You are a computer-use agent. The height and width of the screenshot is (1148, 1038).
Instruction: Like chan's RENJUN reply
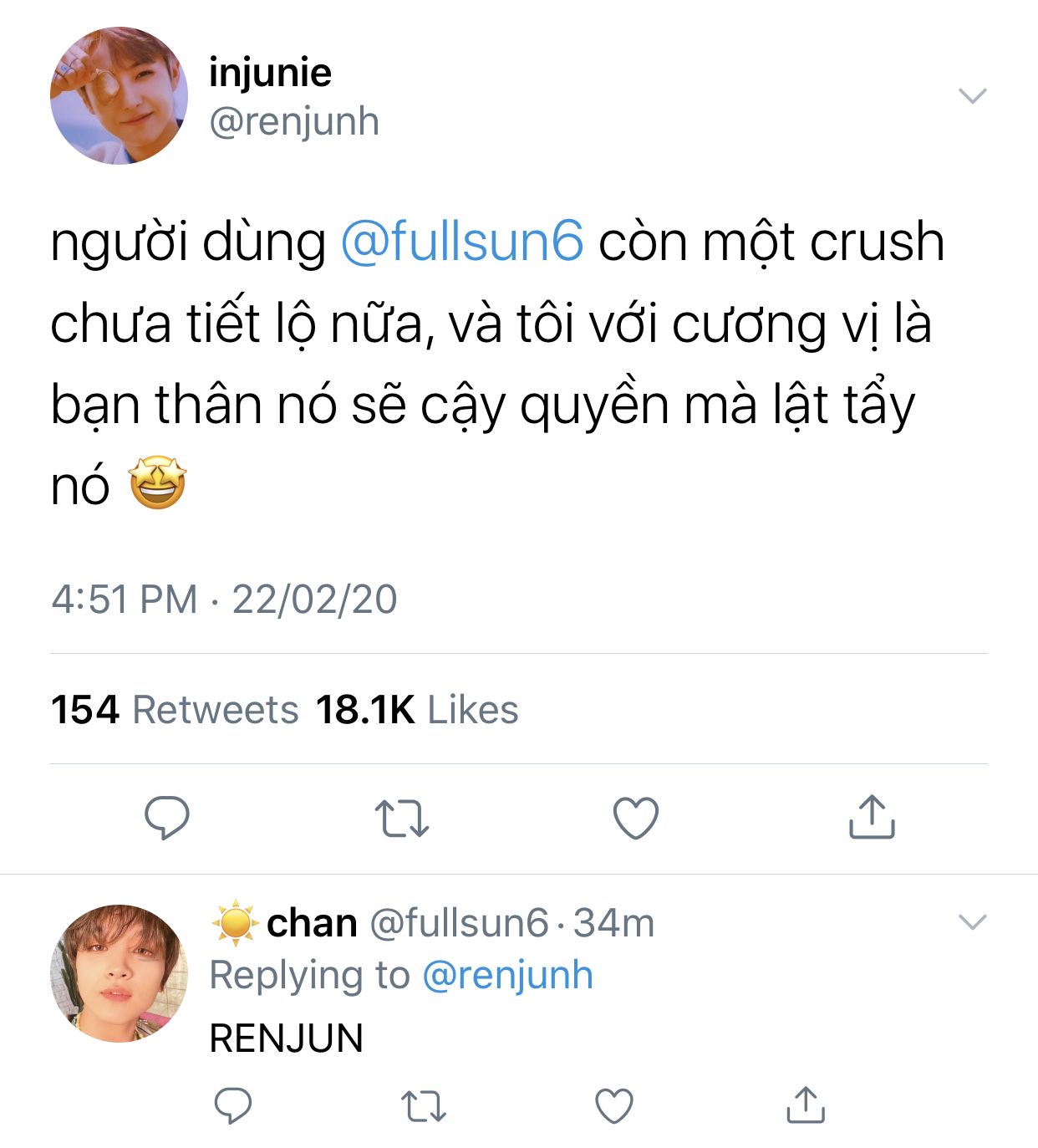(x=614, y=1105)
